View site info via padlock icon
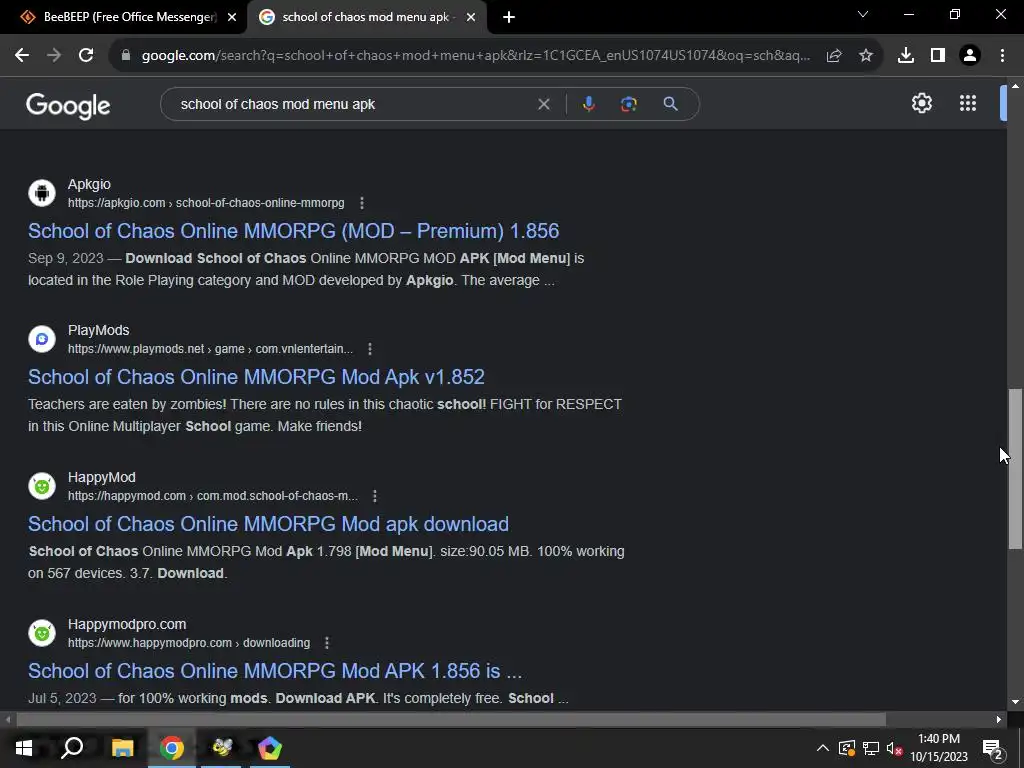This screenshot has height=768, width=1024. tap(126, 56)
